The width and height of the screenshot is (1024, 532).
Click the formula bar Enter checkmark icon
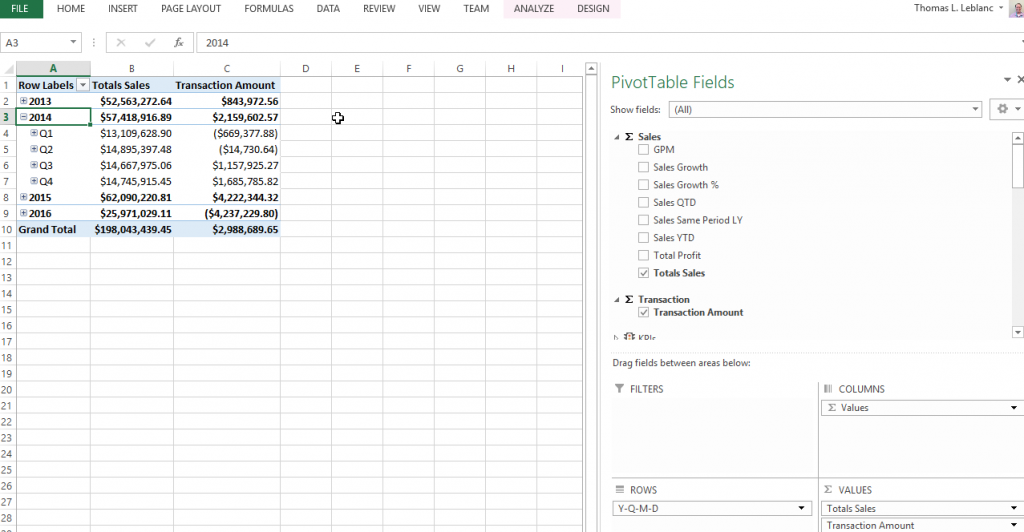[x=150, y=43]
